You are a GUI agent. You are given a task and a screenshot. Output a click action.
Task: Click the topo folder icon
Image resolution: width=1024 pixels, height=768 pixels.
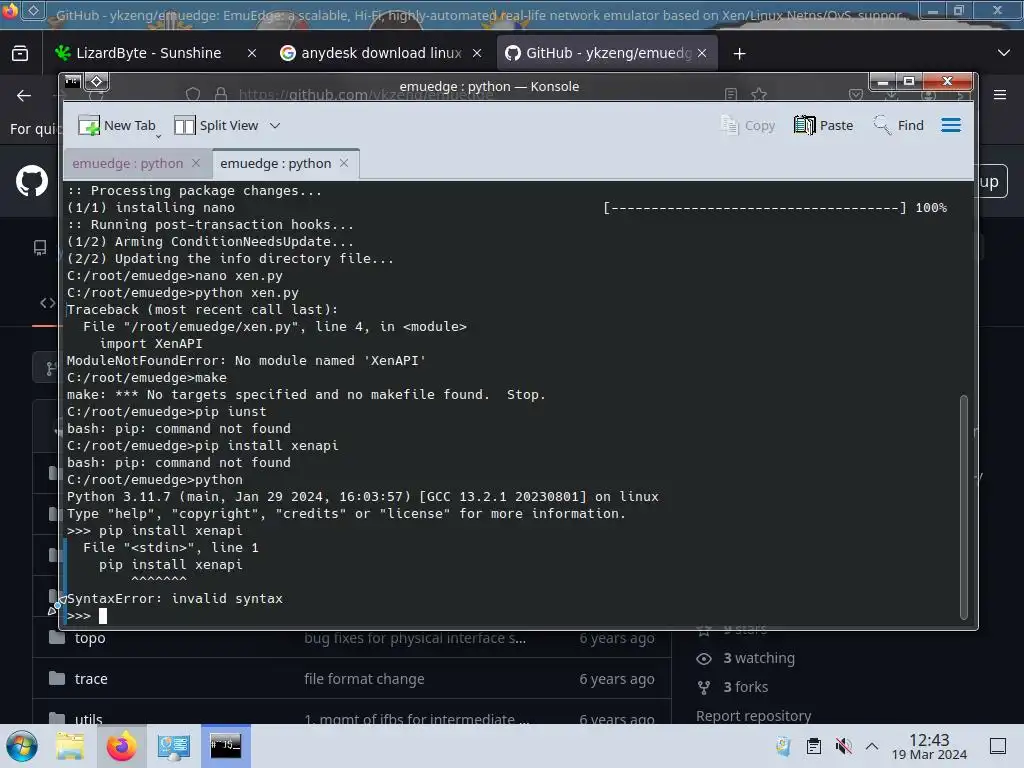(57, 637)
